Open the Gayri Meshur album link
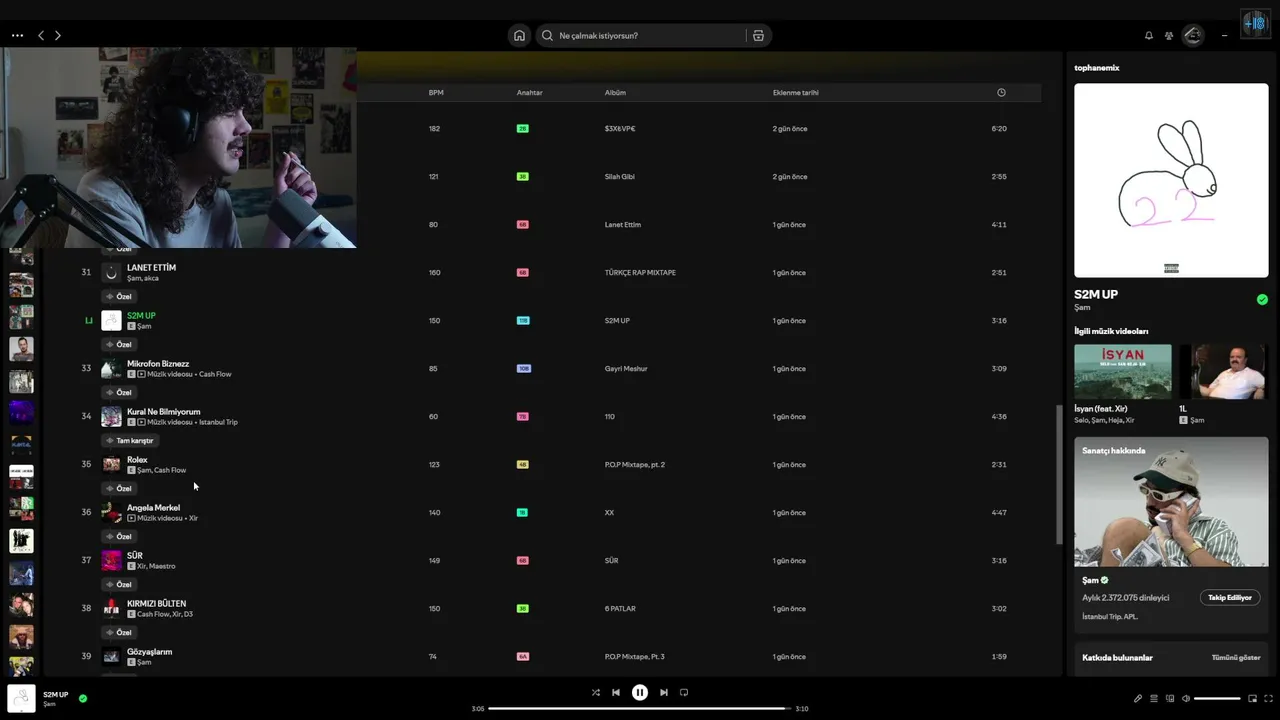 click(626, 368)
